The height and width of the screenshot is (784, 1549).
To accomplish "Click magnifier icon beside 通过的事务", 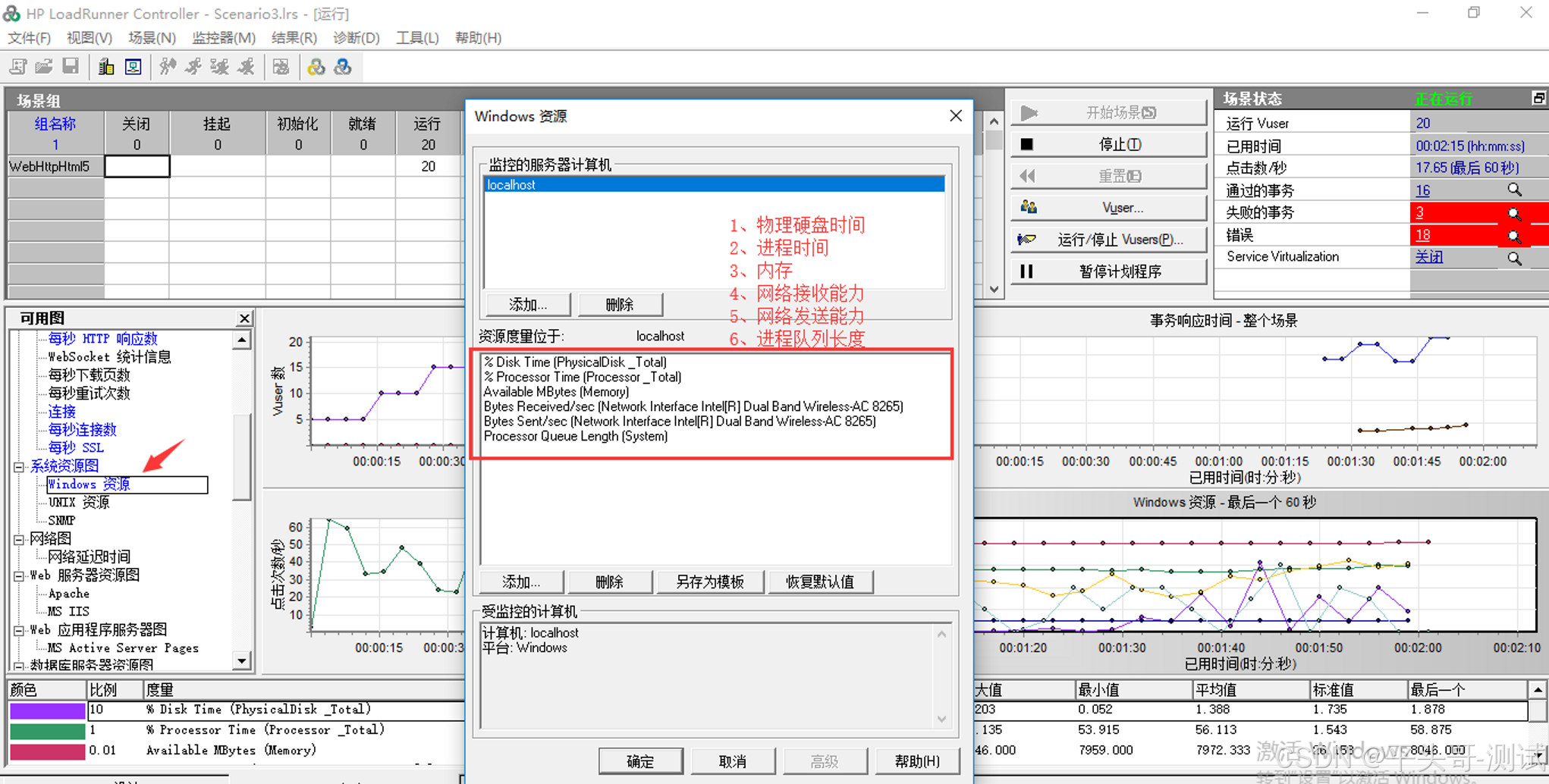I will click(x=1514, y=190).
